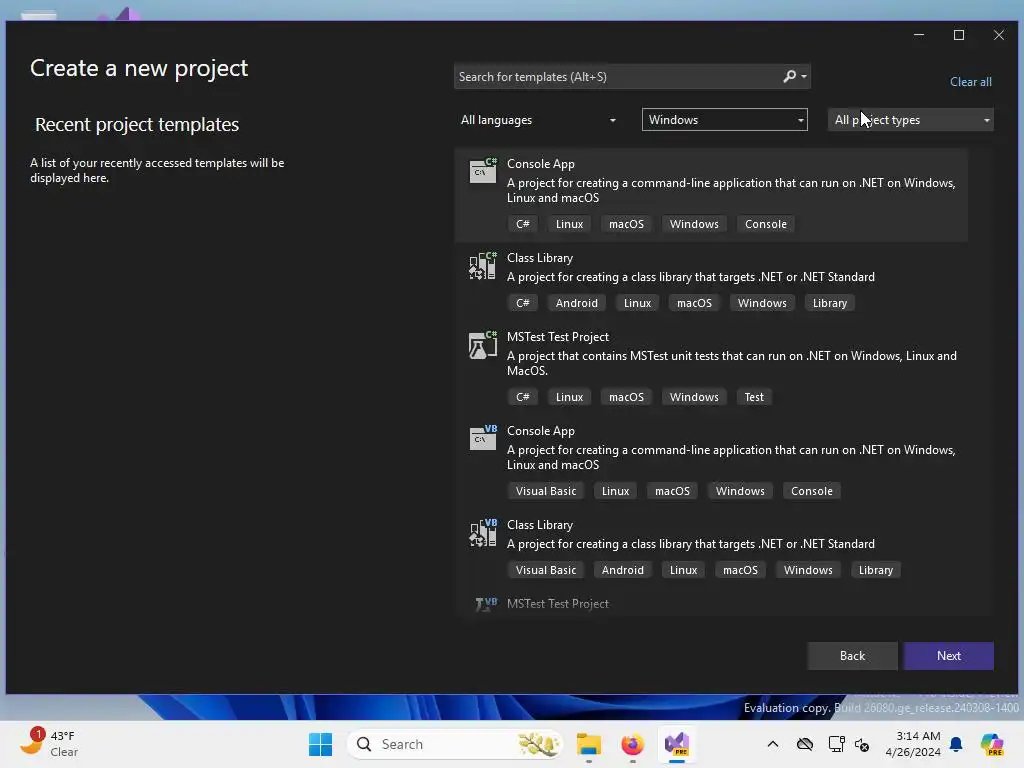Screen dimensions: 1024x768
Task: Maximize the Create a new project window
Action: click(x=959, y=35)
